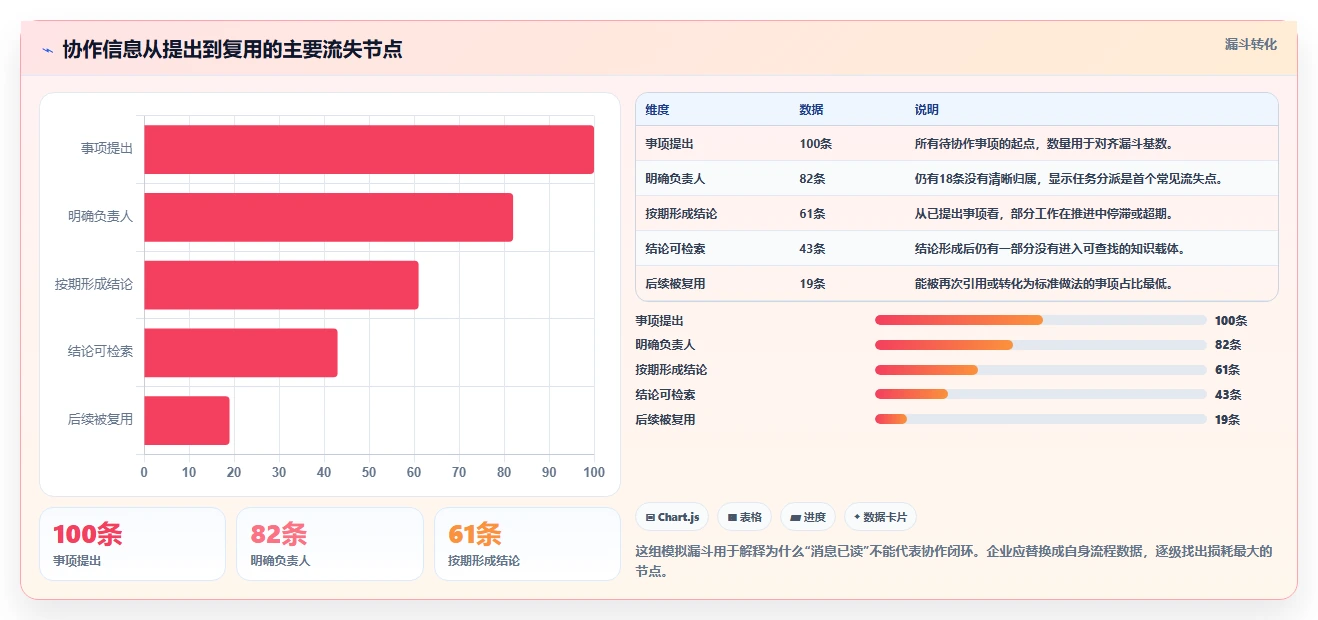This screenshot has width=1318, height=620.
Task: Select the 进度 tag chip
Action: point(807,517)
